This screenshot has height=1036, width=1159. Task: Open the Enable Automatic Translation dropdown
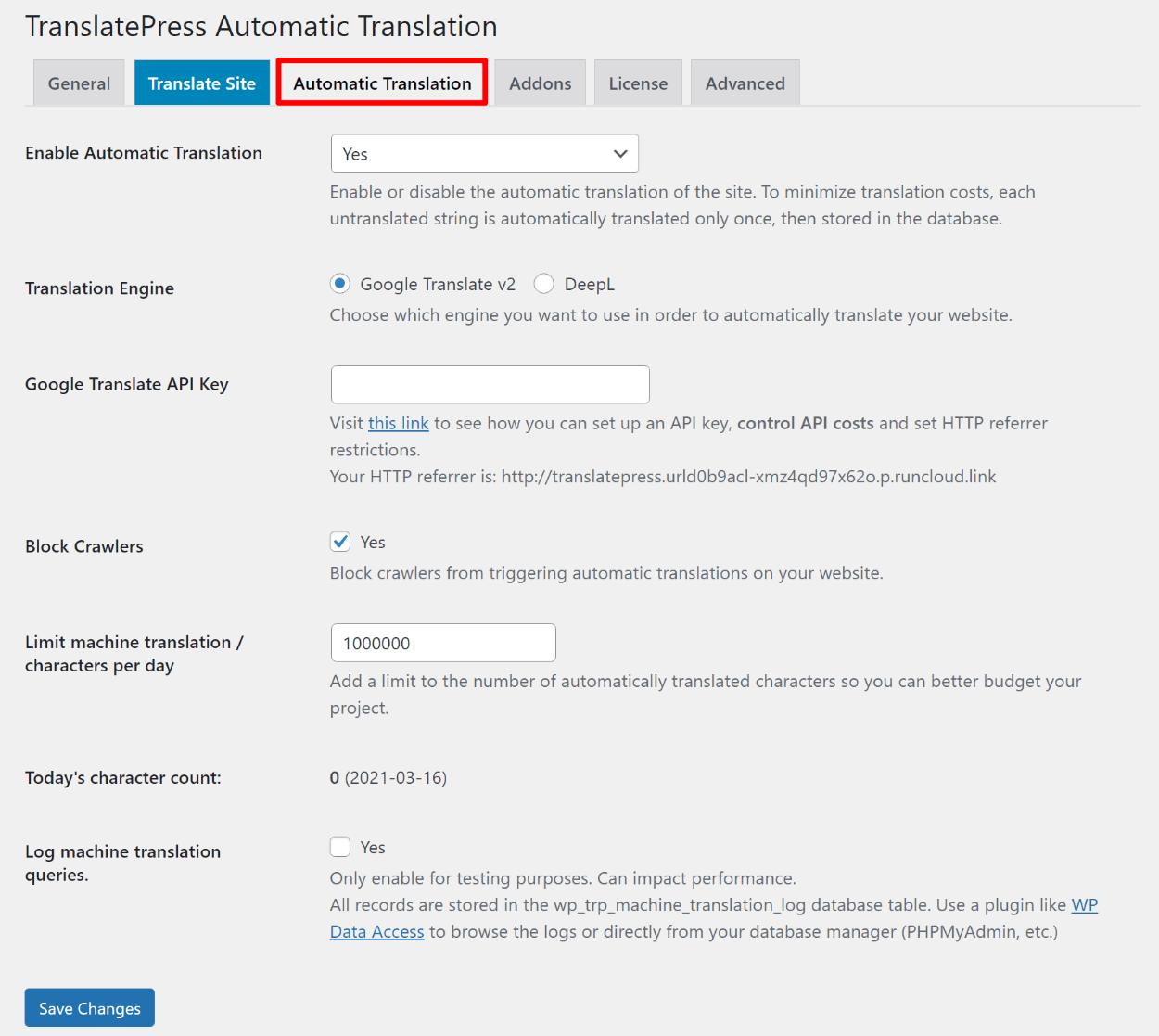(484, 153)
